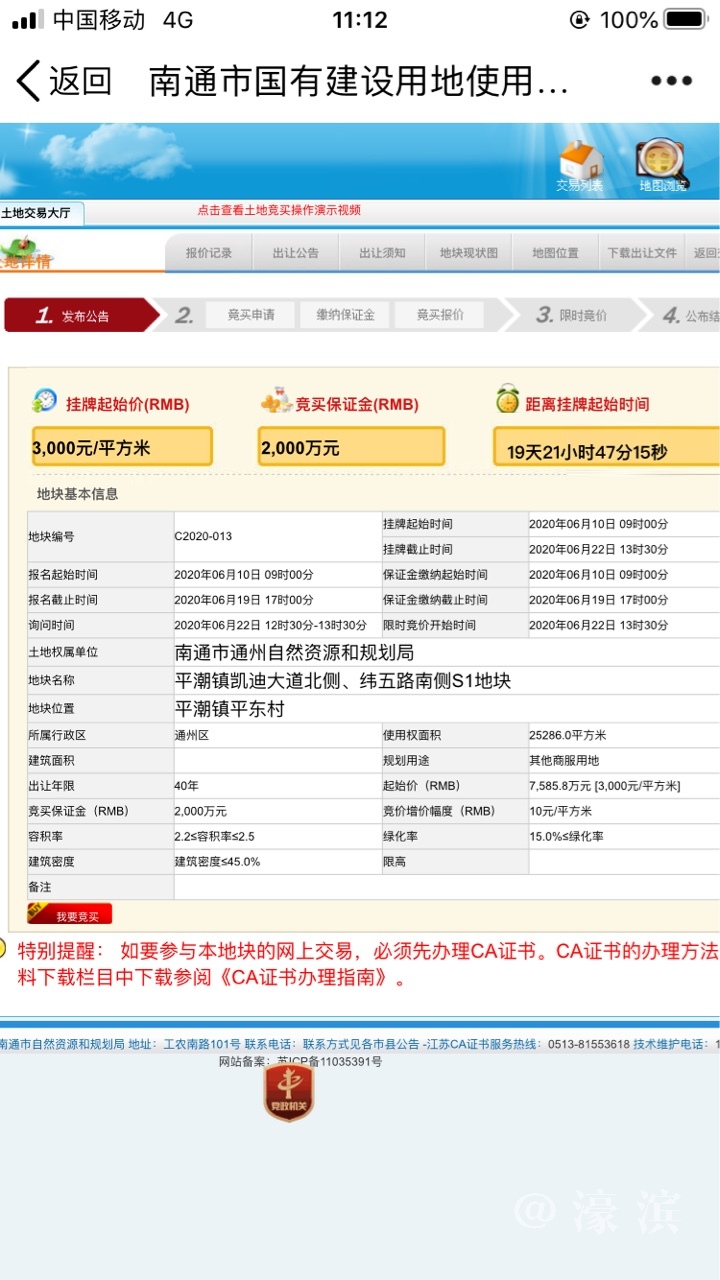Click the 缴纳保证金 step
This screenshot has height=1280, width=720.
tap(345, 315)
